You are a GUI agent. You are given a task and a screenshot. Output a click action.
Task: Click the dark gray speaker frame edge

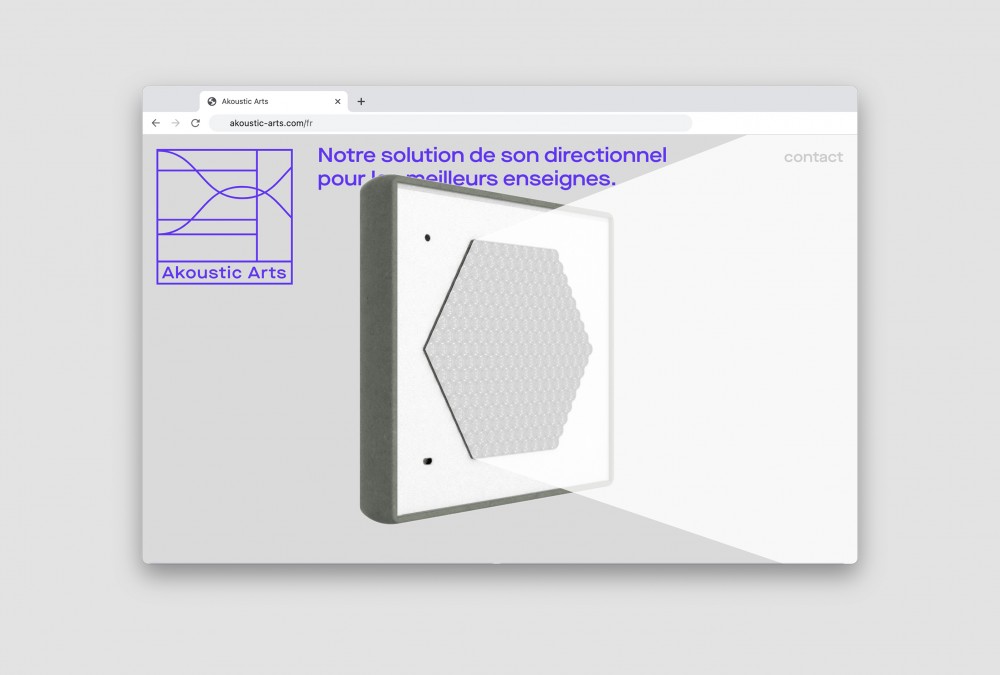(378, 351)
